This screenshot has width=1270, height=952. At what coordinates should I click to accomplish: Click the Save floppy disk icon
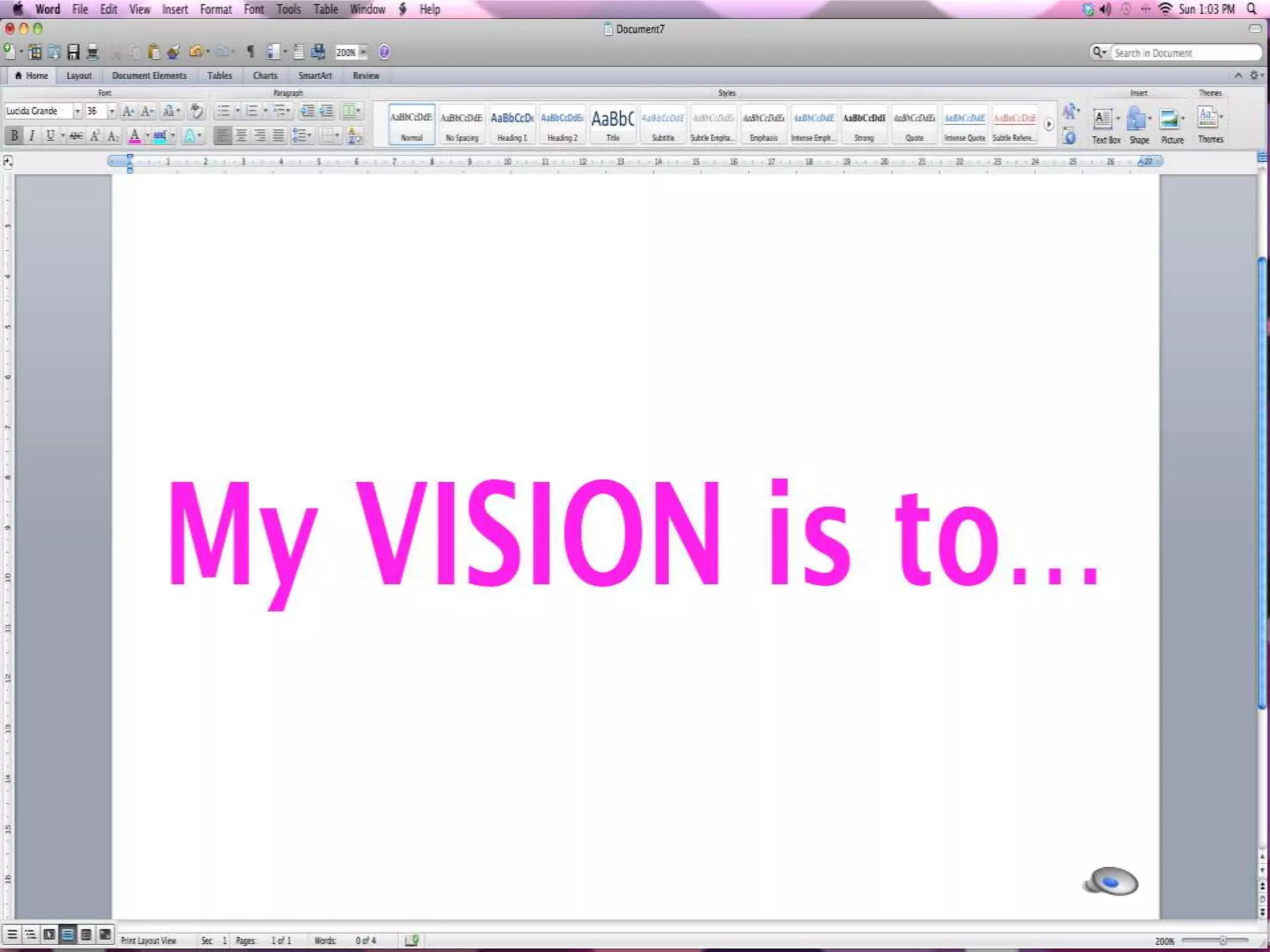coord(73,52)
